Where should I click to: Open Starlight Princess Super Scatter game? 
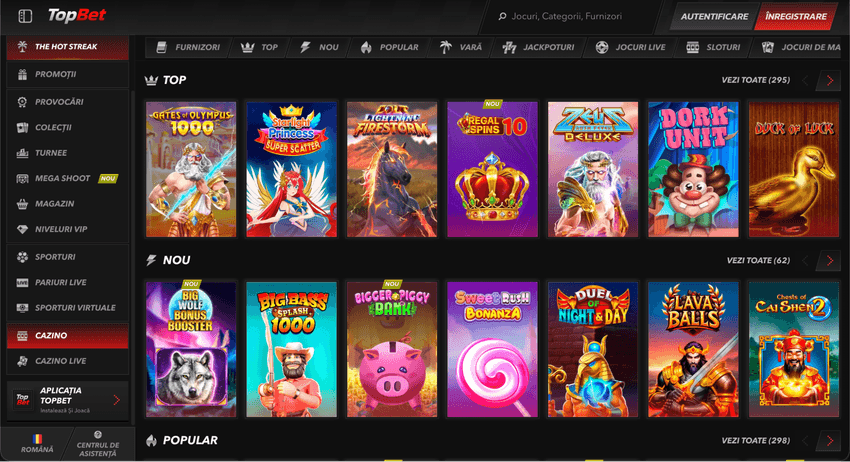(x=292, y=169)
